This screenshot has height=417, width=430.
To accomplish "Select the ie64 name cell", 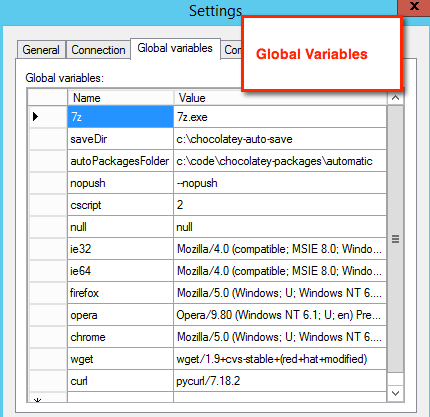I will tap(120, 271).
